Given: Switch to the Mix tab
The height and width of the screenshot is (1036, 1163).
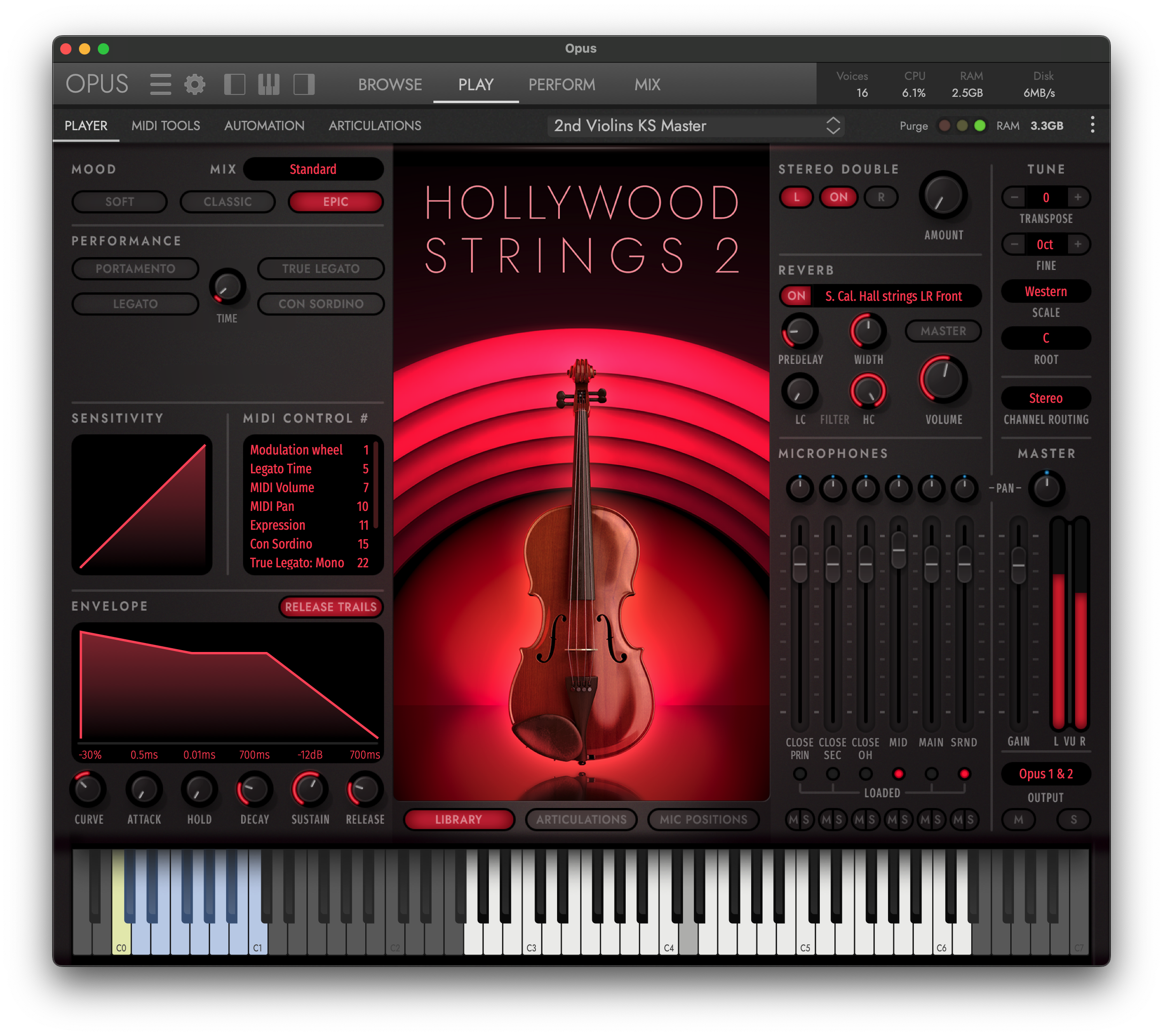Looking at the screenshot, I should 647,84.
